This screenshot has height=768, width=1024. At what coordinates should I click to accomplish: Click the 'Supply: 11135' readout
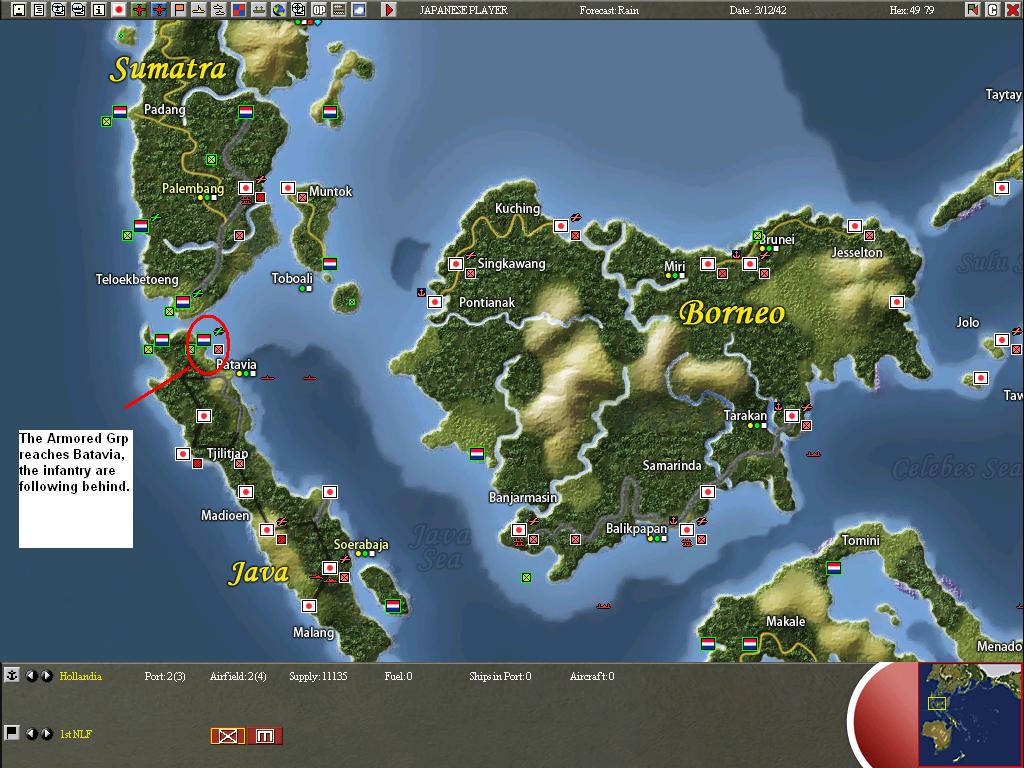point(318,676)
